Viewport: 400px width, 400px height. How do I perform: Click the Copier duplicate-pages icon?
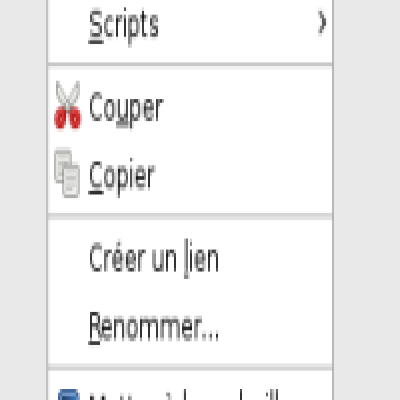point(67,172)
